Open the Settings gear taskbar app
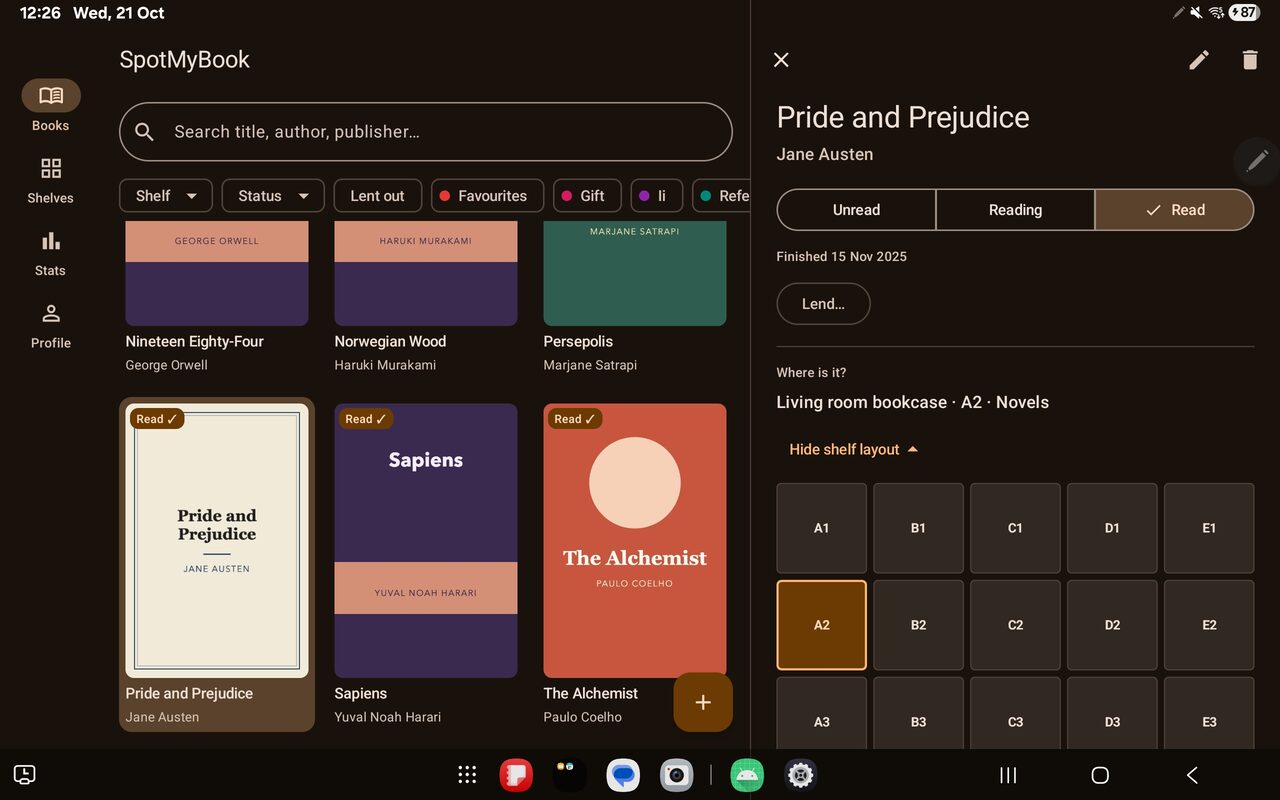This screenshot has height=800, width=1280. (x=800, y=775)
